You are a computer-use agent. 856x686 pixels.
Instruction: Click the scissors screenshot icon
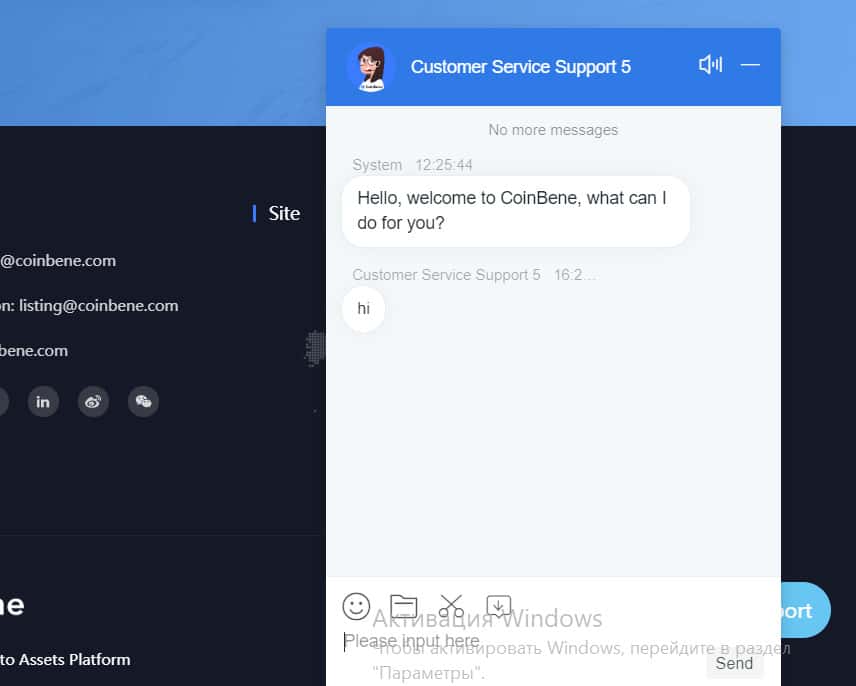(451, 606)
